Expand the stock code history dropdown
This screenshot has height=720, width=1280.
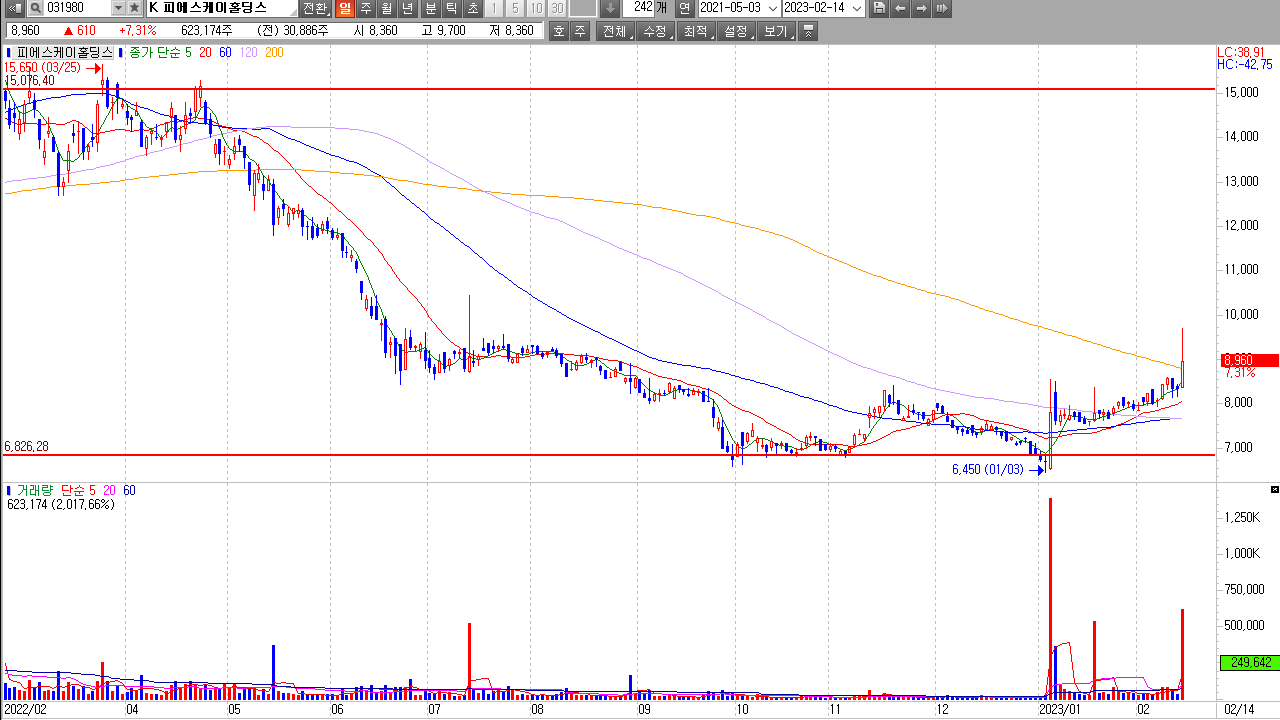tap(118, 8)
